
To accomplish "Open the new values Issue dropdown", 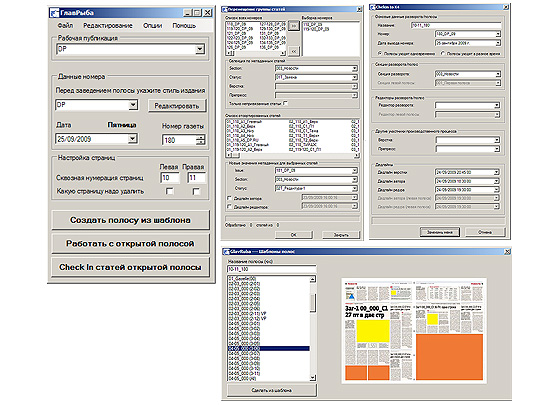I will tap(354, 170).
